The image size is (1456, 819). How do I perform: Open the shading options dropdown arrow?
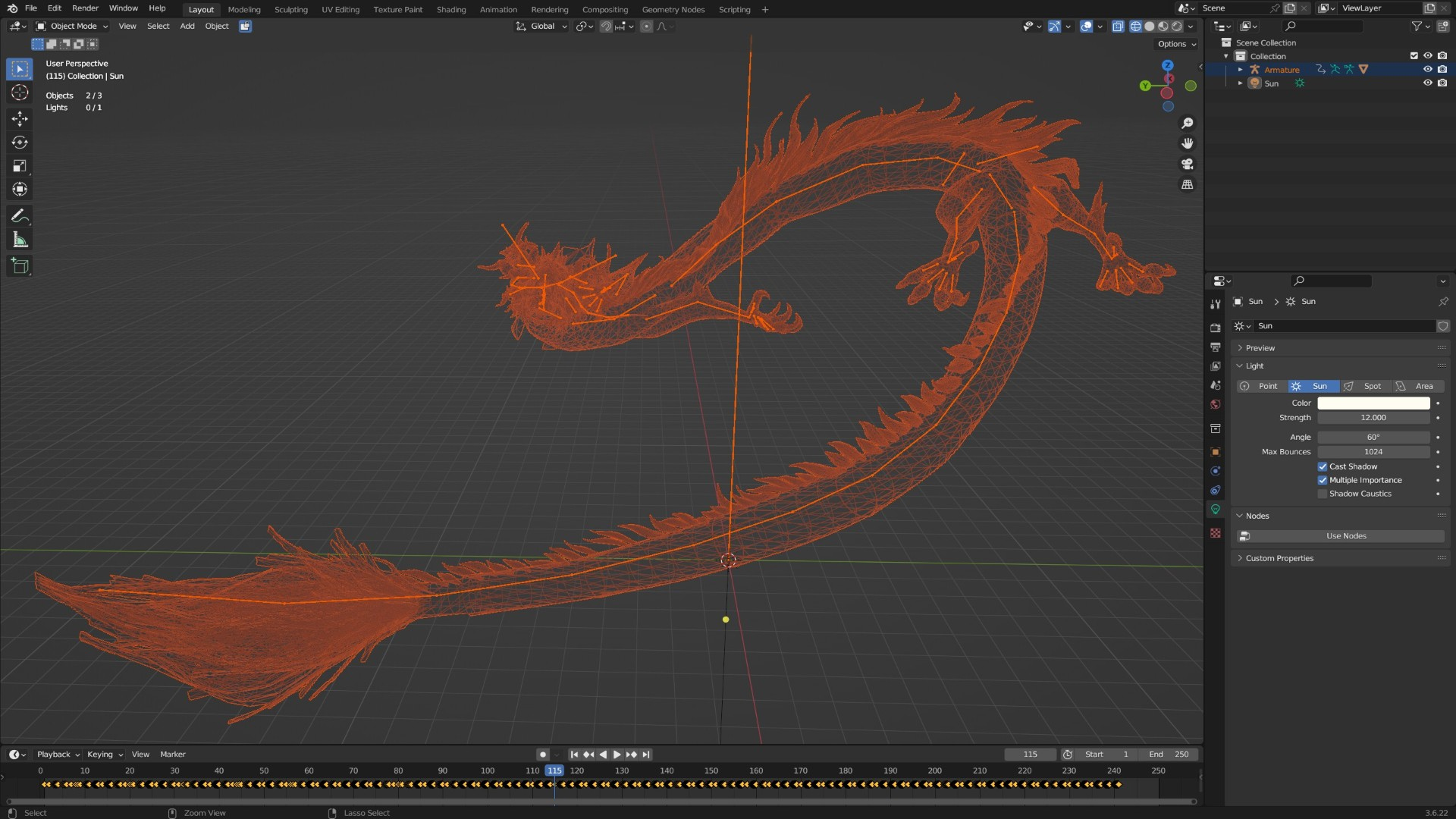1191,27
